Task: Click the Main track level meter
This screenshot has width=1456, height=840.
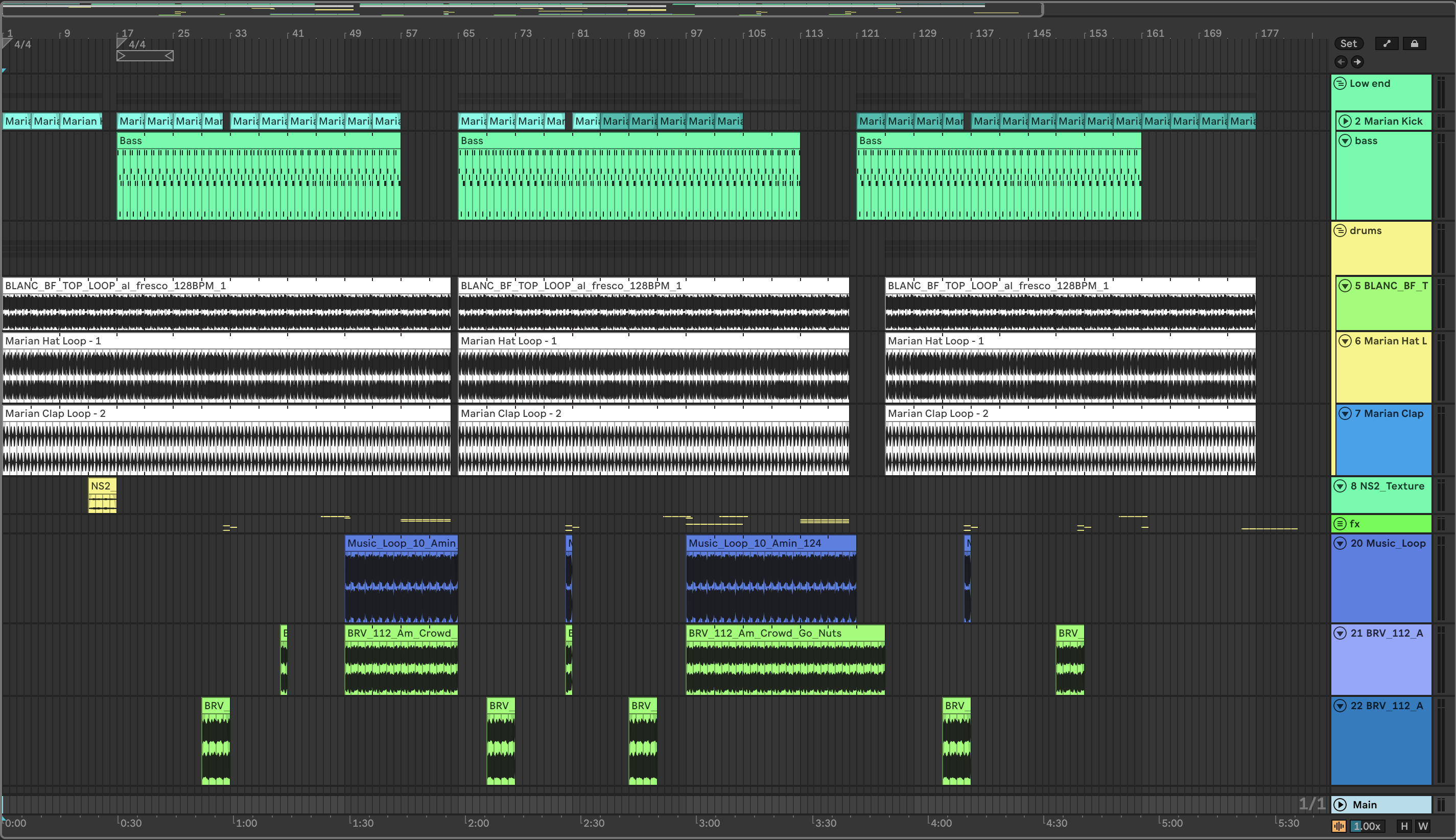Action: 1441,804
